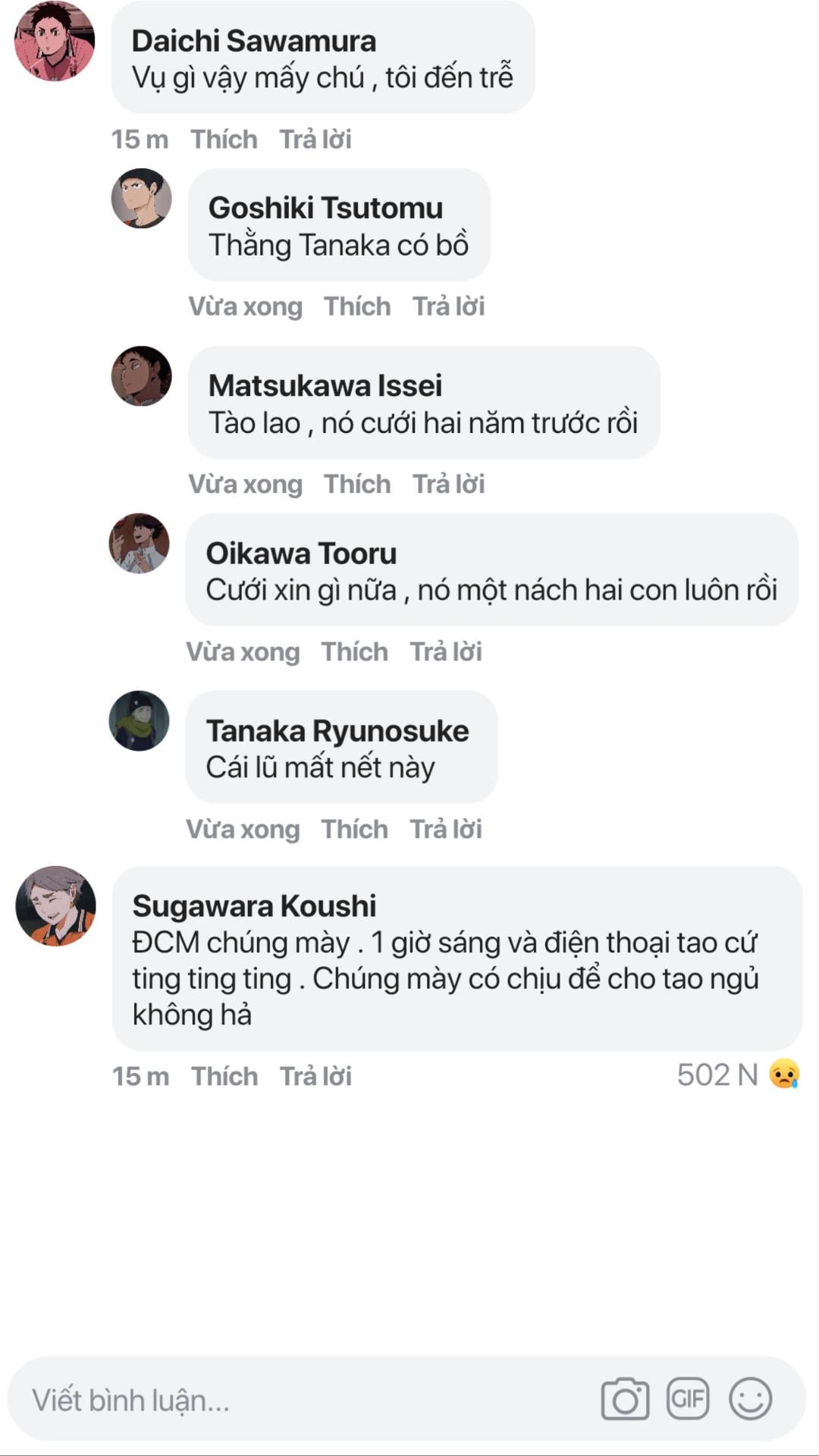Open the emoji smiley picker
Image resolution: width=819 pixels, height=1456 pixels.
coord(750,1398)
